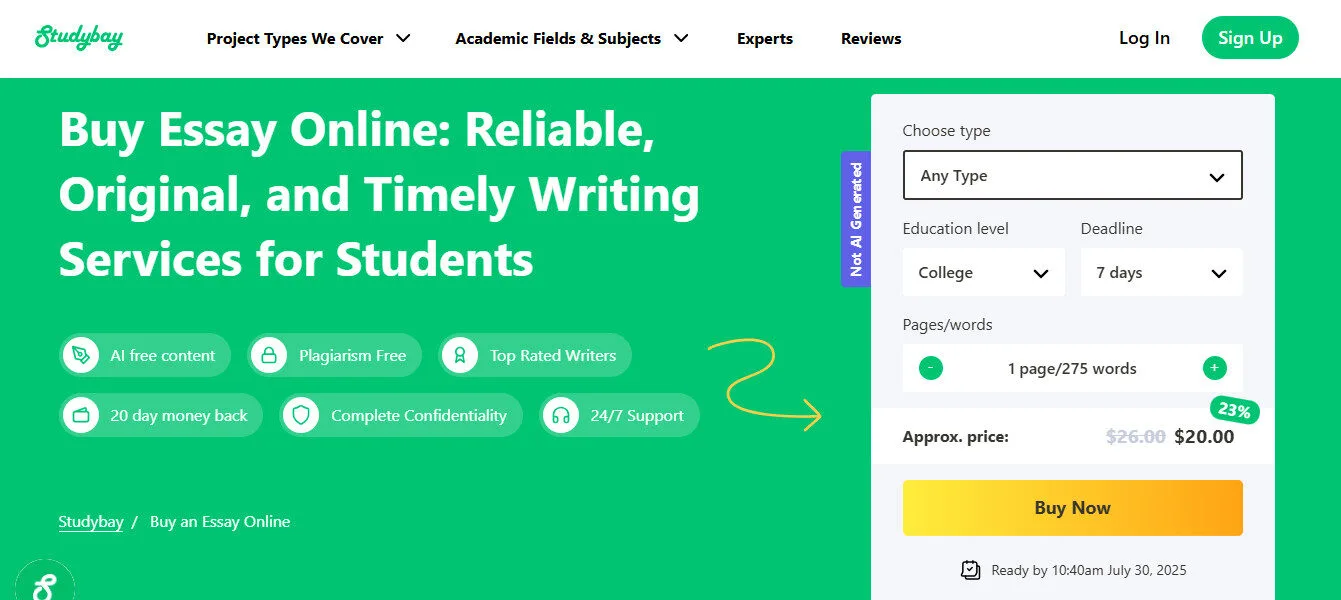Click the AI free content pen icon

click(x=80, y=355)
